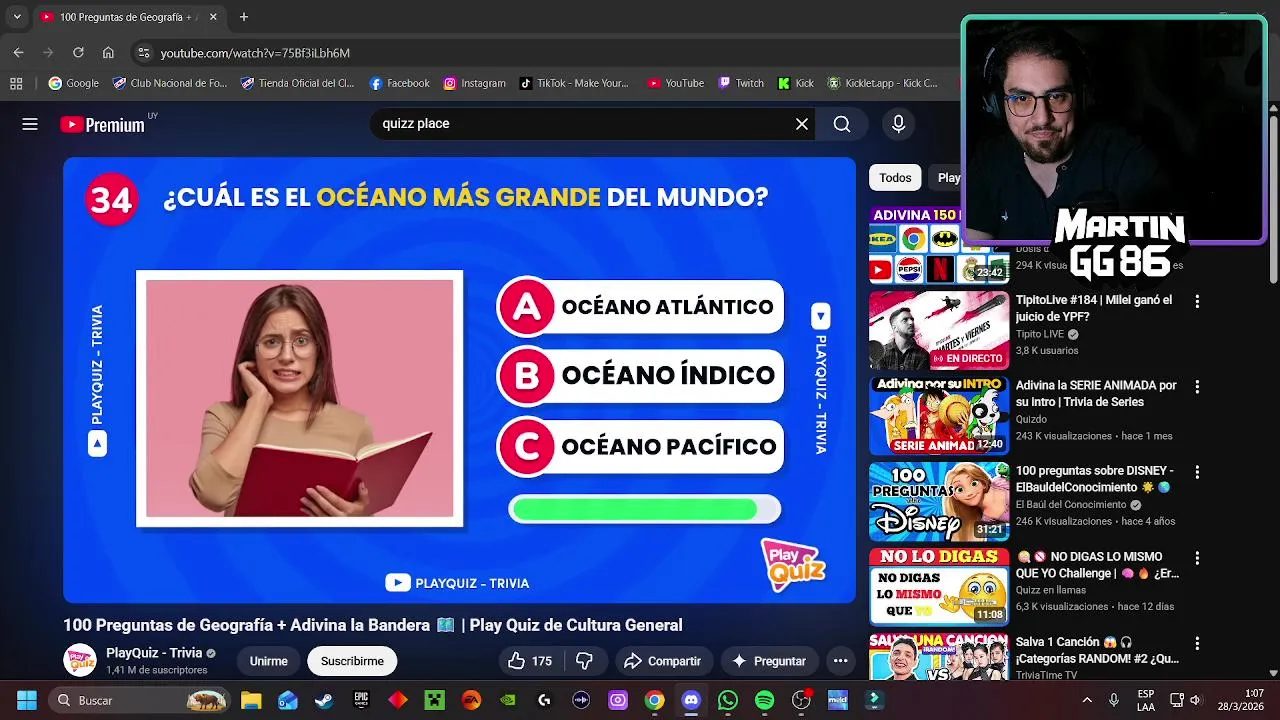The image size is (1280, 720).
Task: Click the Suscribirme button
Action: tap(352, 661)
